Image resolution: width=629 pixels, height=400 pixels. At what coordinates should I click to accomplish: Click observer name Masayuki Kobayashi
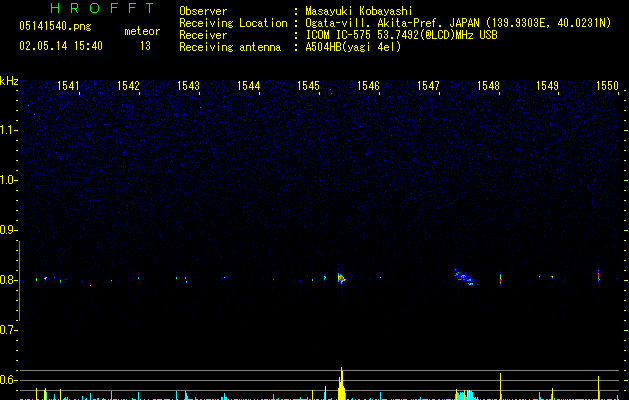pyautogui.click(x=359, y=11)
